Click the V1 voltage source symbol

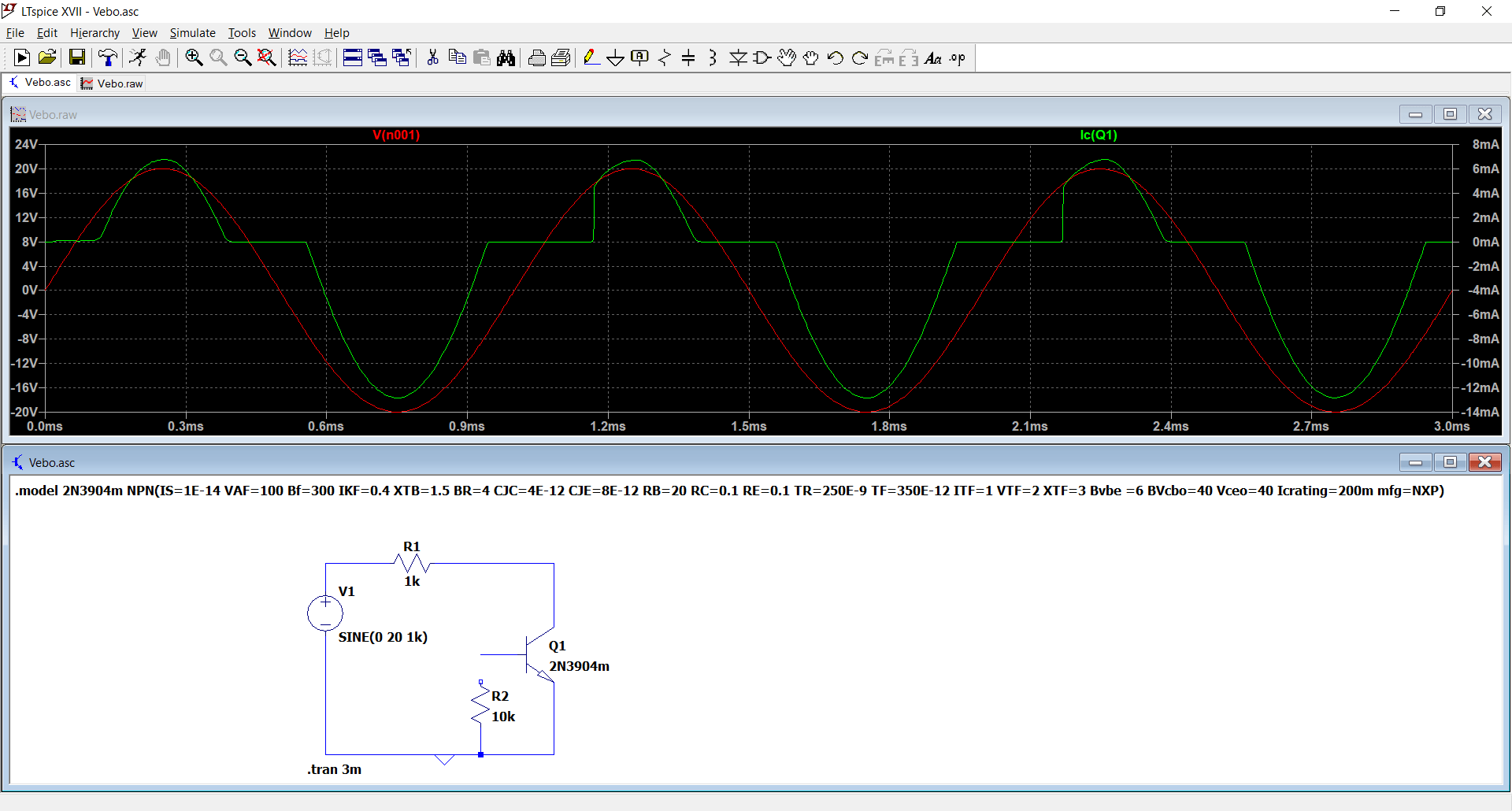pos(325,613)
